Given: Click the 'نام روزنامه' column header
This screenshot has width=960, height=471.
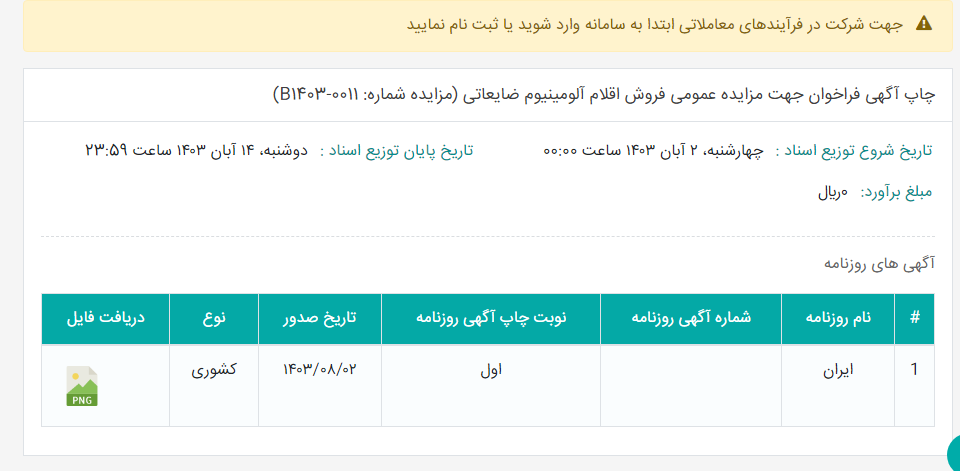Looking at the screenshot, I should coord(838,318).
